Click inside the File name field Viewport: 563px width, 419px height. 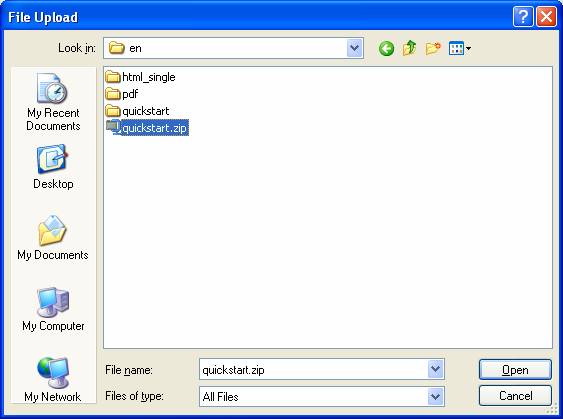313,369
